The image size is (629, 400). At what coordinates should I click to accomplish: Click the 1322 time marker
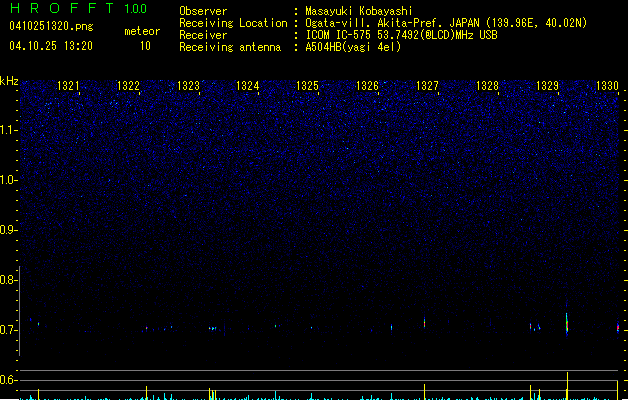click(128, 86)
